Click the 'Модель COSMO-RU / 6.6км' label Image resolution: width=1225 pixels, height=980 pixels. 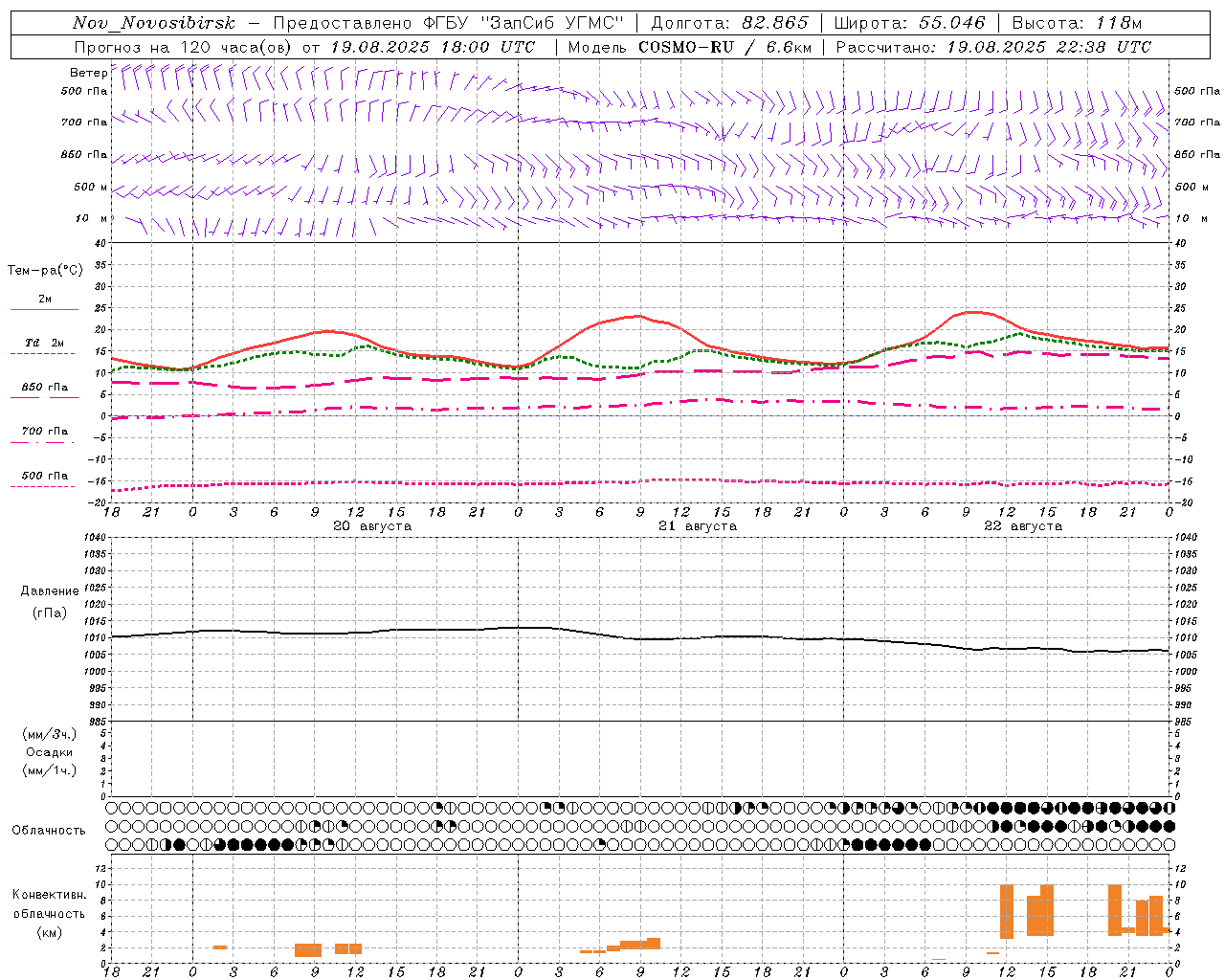pyautogui.click(x=690, y=47)
